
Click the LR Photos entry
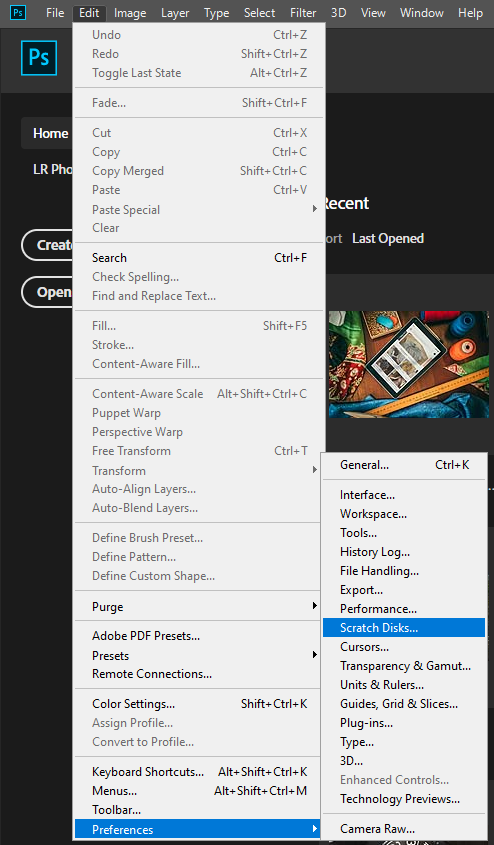[x=52, y=169]
